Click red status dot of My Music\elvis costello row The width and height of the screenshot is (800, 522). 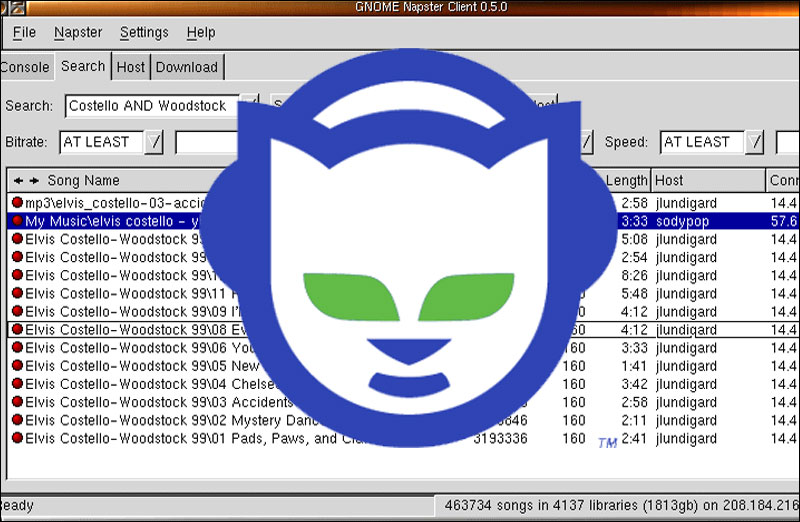pyautogui.click(x=17, y=220)
